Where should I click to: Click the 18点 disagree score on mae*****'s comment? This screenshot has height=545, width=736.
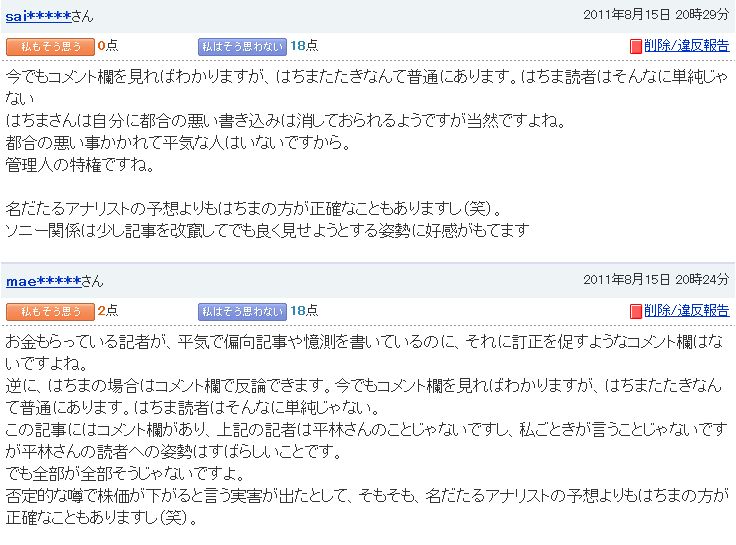(304, 310)
